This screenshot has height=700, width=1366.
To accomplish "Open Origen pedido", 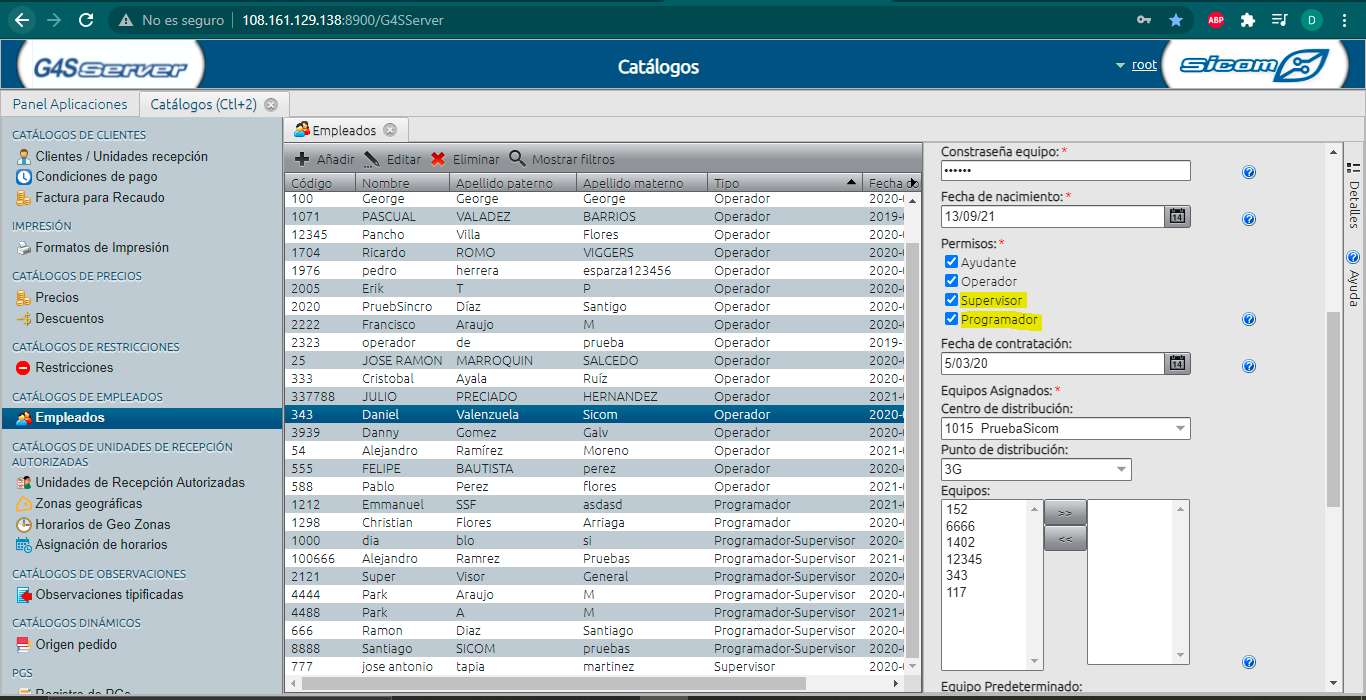I will pos(75,645).
